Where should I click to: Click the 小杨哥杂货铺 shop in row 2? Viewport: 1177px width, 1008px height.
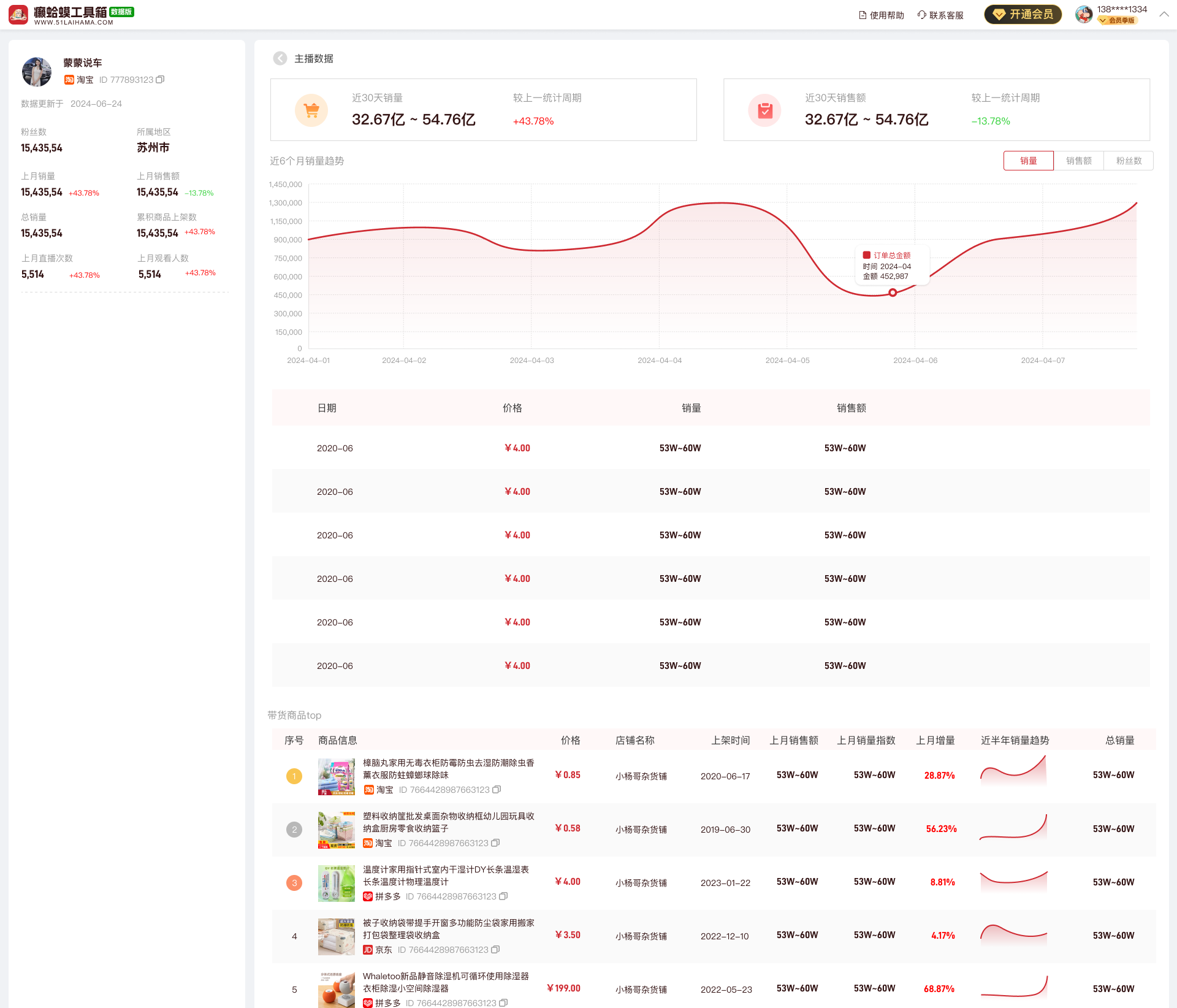pyautogui.click(x=641, y=830)
